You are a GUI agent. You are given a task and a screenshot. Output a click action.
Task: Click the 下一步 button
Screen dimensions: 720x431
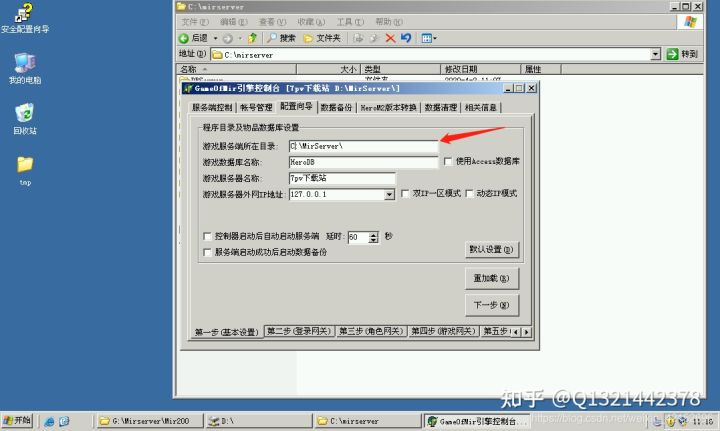[x=492, y=305]
